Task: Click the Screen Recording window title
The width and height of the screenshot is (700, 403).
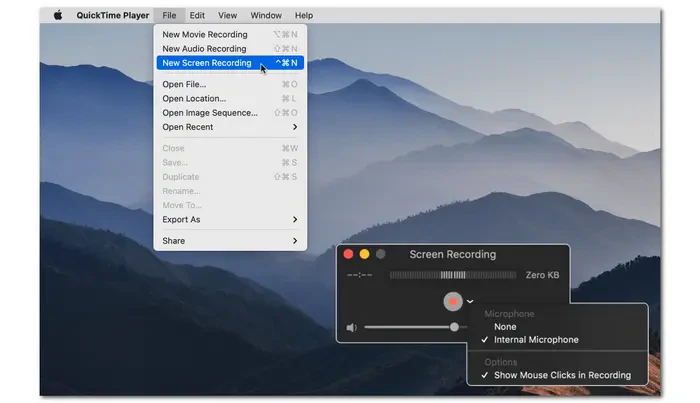Action: pyautogui.click(x=453, y=254)
